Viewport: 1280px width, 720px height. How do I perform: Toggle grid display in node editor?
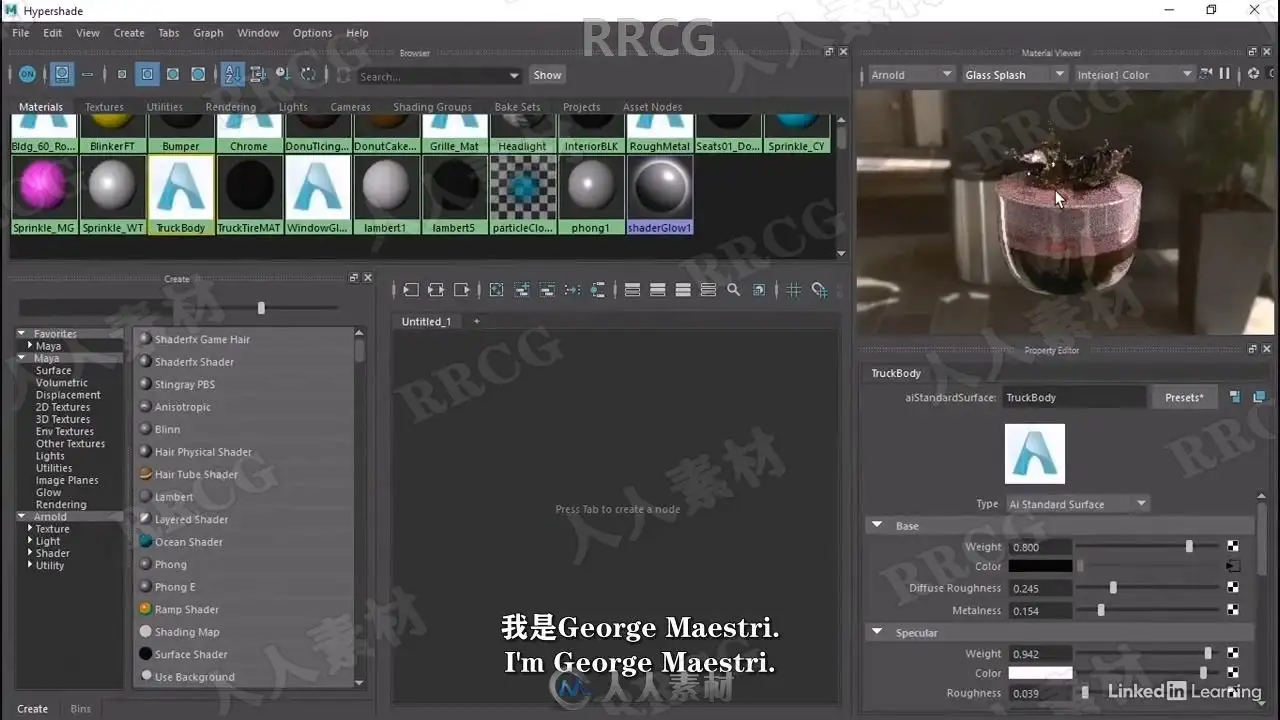click(x=794, y=290)
